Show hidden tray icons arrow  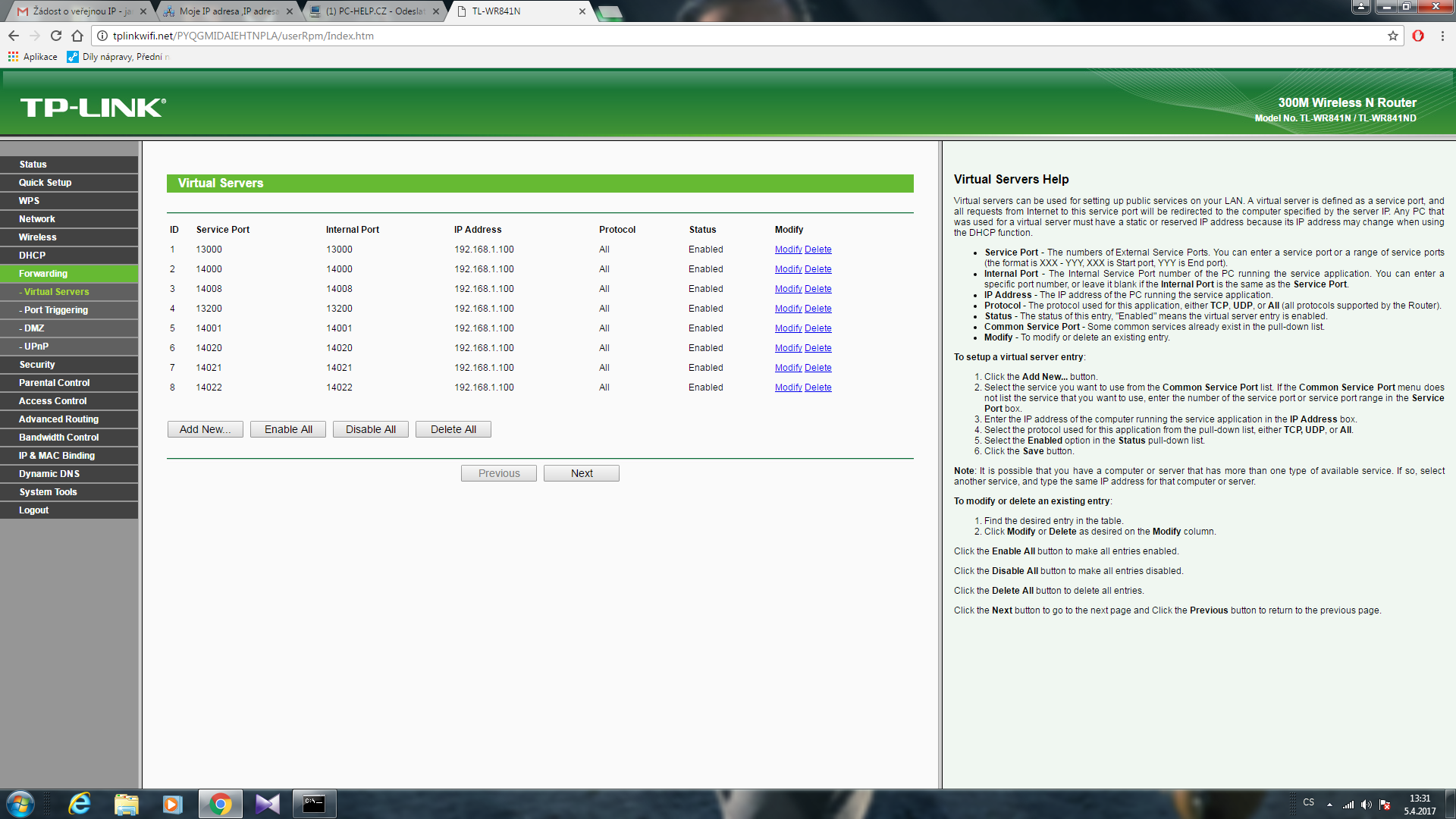pos(1329,805)
